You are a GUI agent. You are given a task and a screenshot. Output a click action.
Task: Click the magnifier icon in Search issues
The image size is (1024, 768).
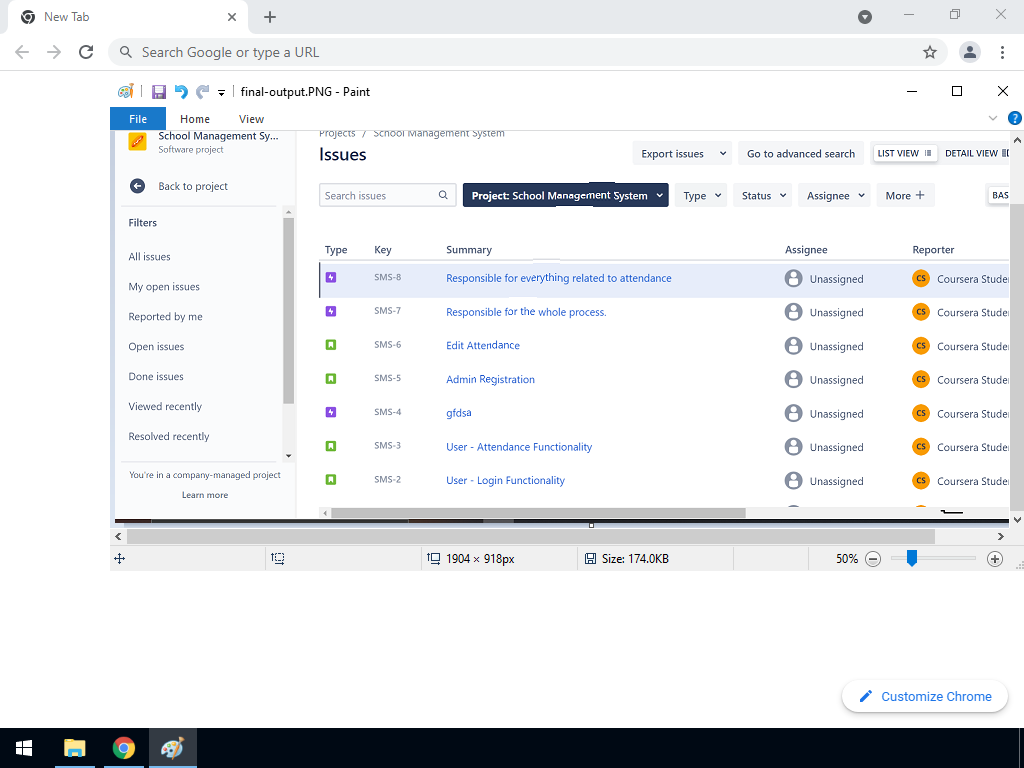click(x=443, y=195)
